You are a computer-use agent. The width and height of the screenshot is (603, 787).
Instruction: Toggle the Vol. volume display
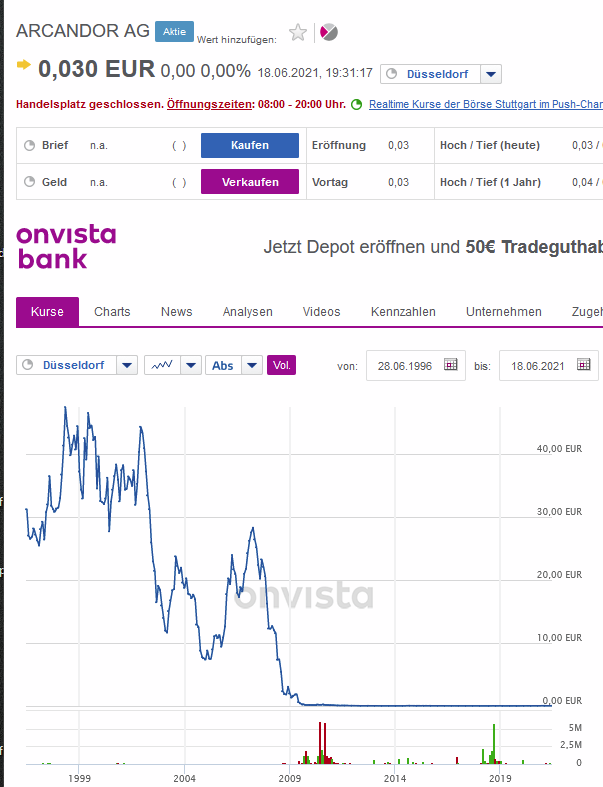tap(281, 365)
